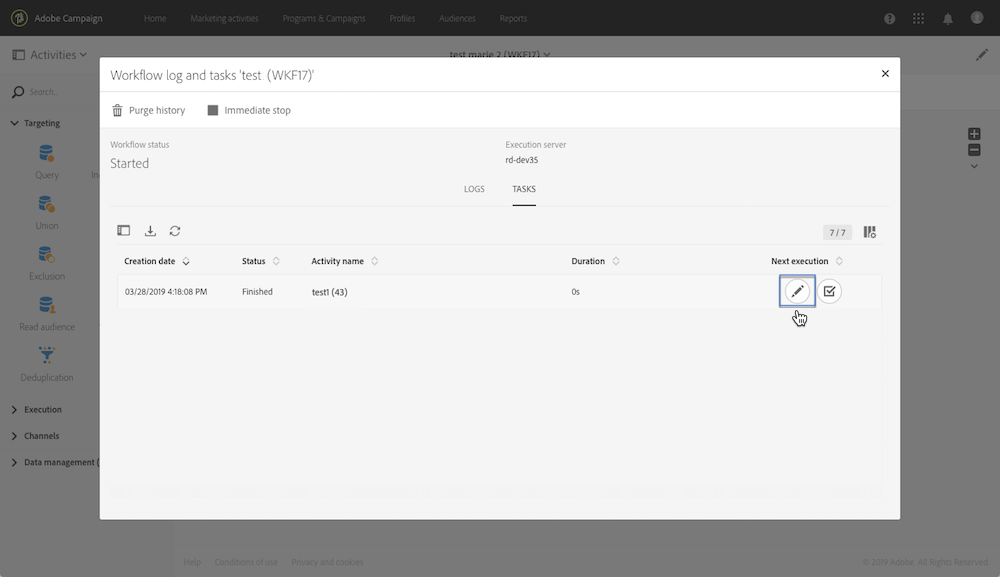Click the Purge history button label
This screenshot has width=1000, height=577.
(157, 110)
